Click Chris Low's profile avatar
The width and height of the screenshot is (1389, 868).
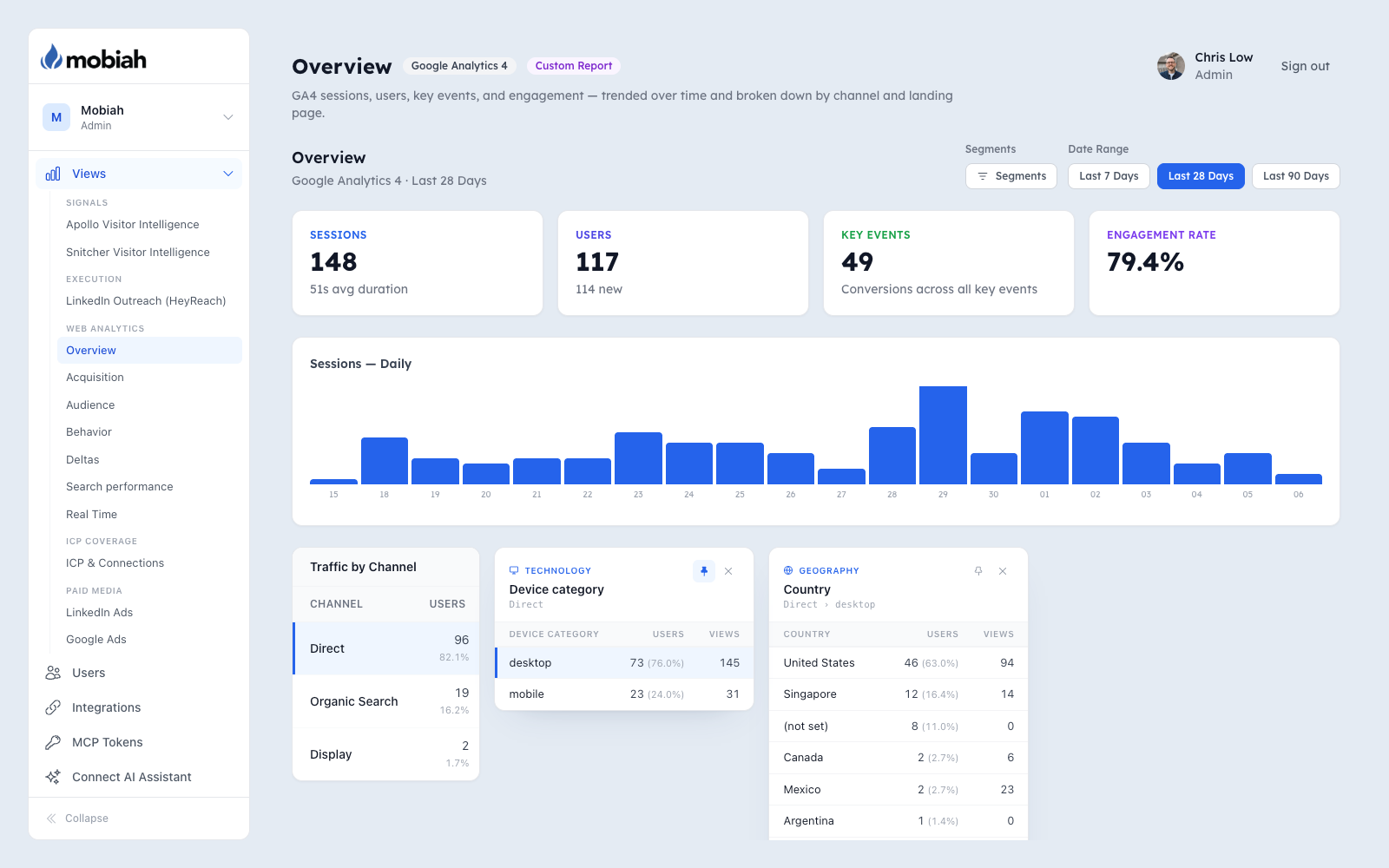[1171, 66]
